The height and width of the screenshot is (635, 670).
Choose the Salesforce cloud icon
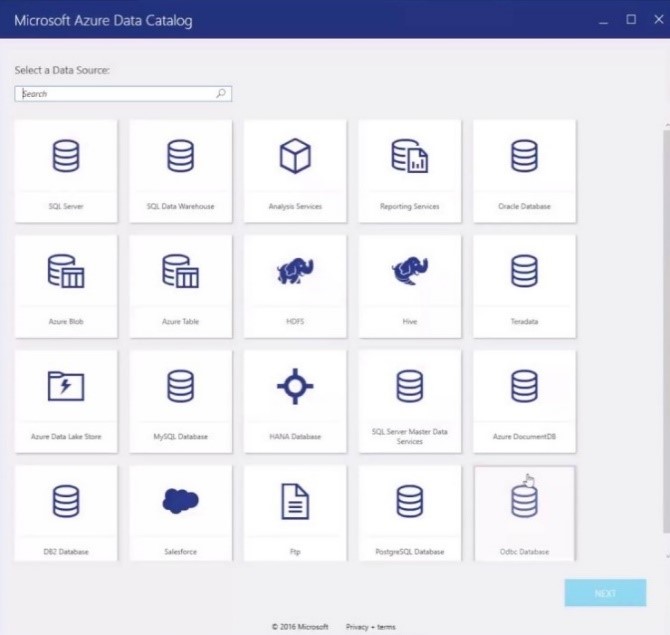pos(180,501)
